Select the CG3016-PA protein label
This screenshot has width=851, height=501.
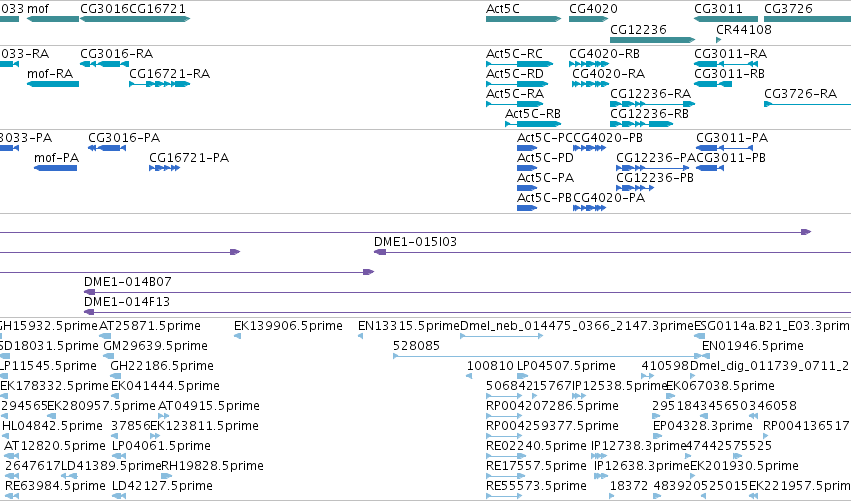pos(124,138)
